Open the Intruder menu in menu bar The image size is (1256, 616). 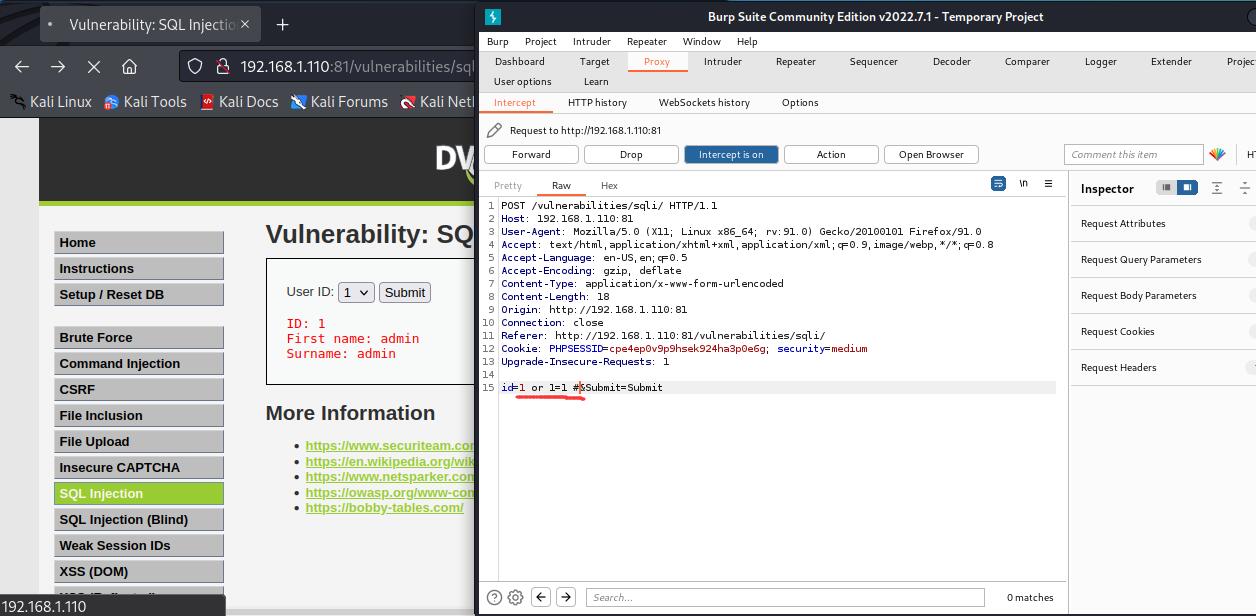pos(592,41)
